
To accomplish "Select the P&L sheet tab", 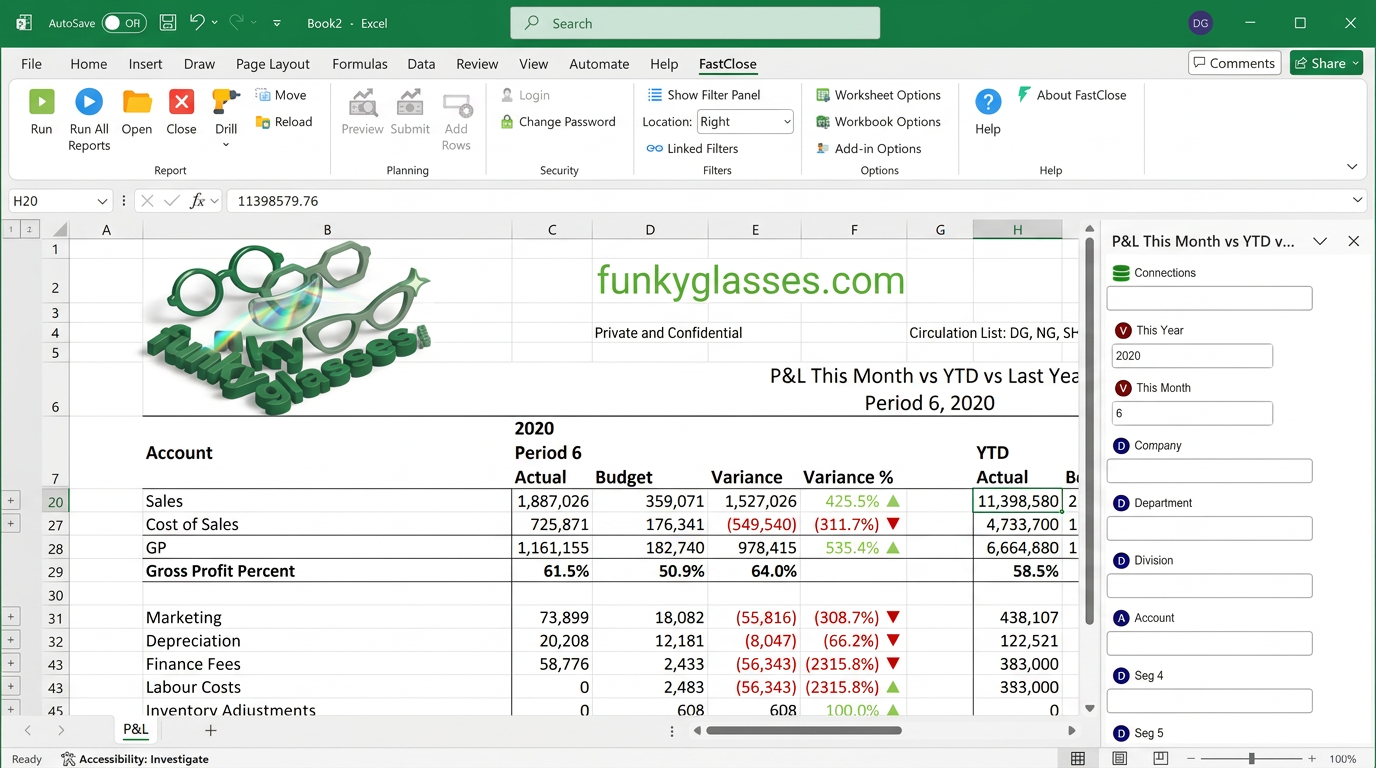I will point(136,730).
